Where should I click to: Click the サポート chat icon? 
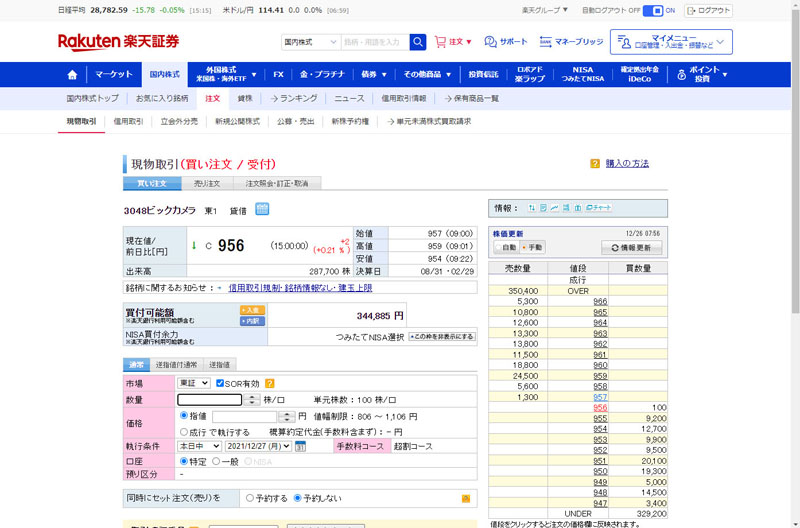coord(505,42)
